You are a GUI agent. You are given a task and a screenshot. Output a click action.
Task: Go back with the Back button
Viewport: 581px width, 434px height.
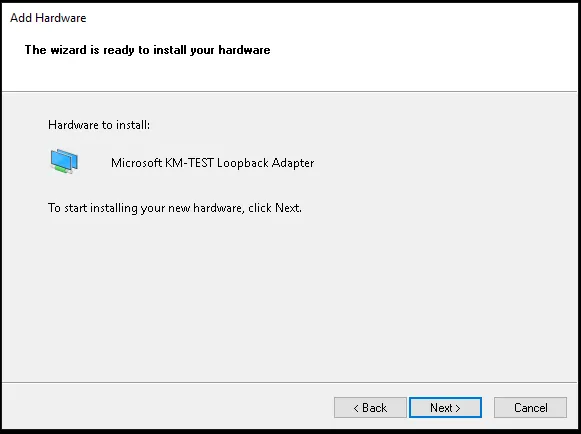pyautogui.click(x=370, y=408)
